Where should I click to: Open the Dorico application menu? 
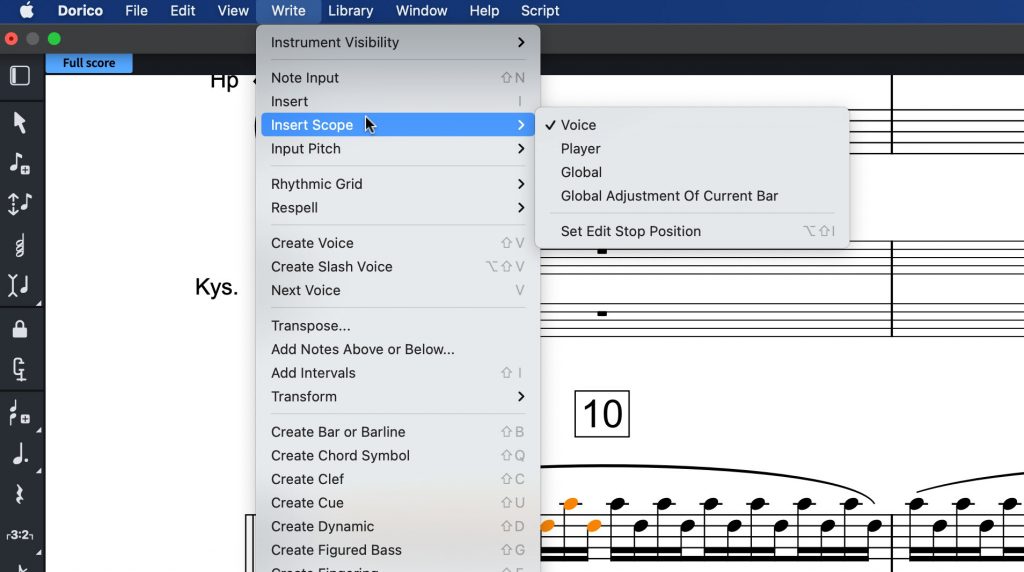click(80, 10)
